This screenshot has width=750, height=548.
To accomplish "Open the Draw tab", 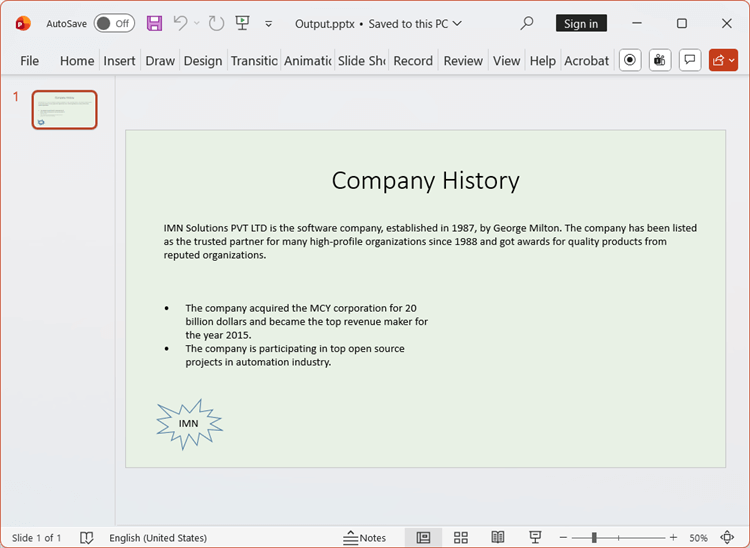I will coord(160,61).
